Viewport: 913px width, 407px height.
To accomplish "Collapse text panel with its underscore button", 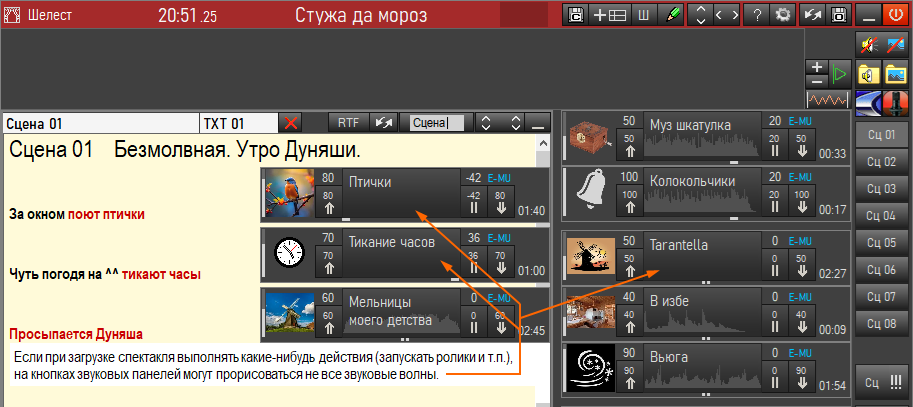I will click(x=538, y=123).
